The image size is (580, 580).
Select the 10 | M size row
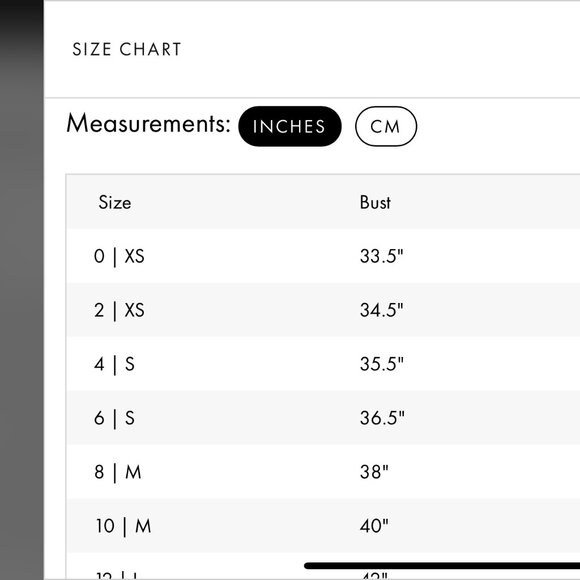pos(323,526)
